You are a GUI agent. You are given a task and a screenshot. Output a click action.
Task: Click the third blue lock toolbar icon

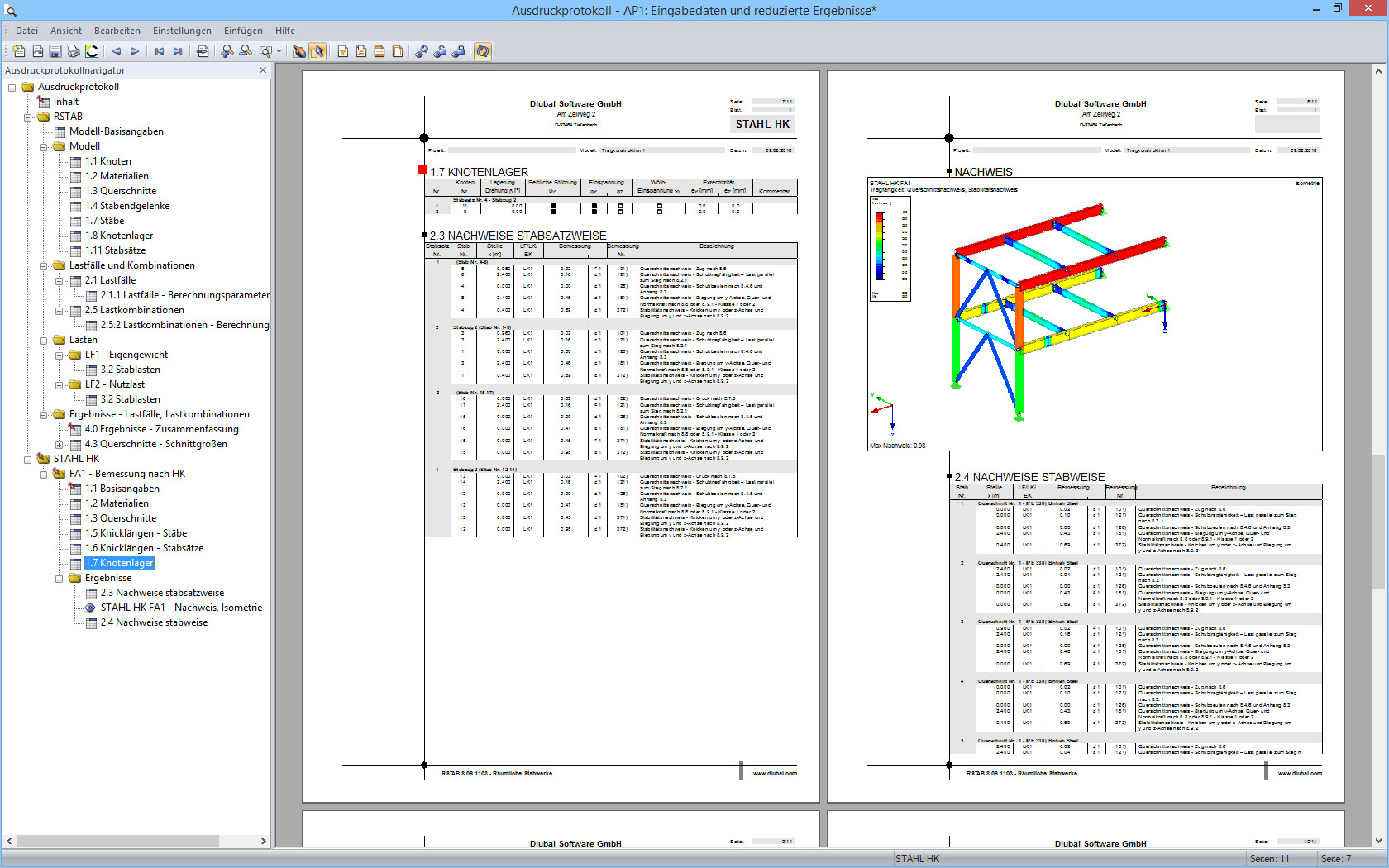click(458, 51)
